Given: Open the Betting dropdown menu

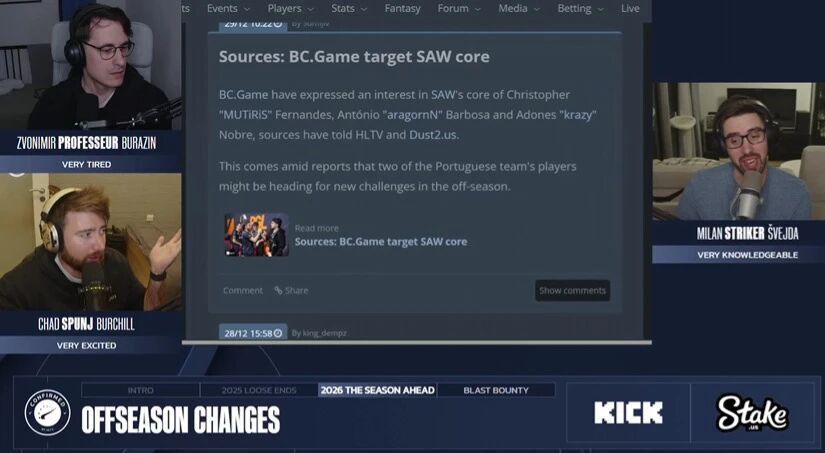Looking at the screenshot, I should [580, 8].
